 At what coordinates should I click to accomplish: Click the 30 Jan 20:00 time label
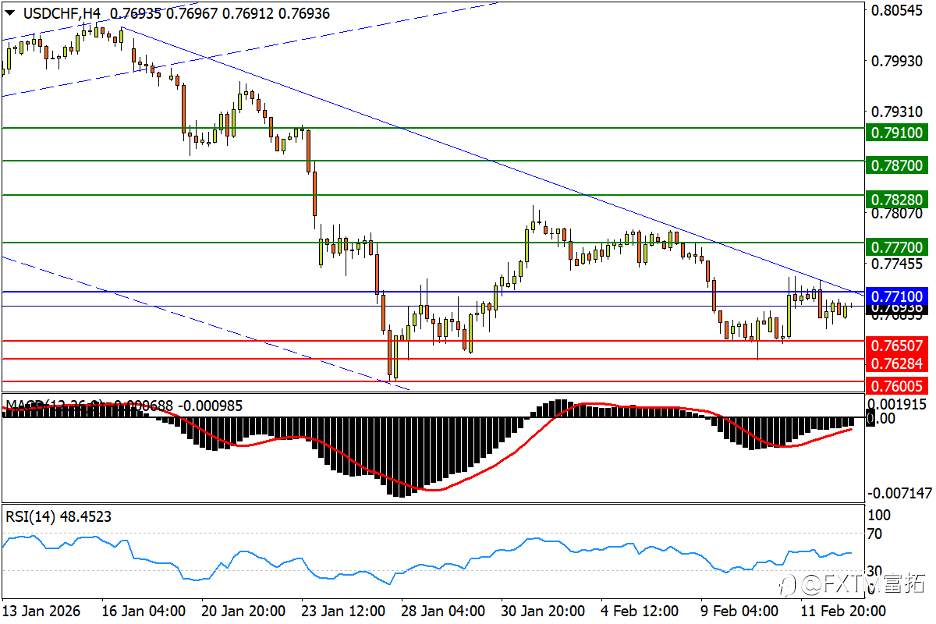(x=543, y=611)
